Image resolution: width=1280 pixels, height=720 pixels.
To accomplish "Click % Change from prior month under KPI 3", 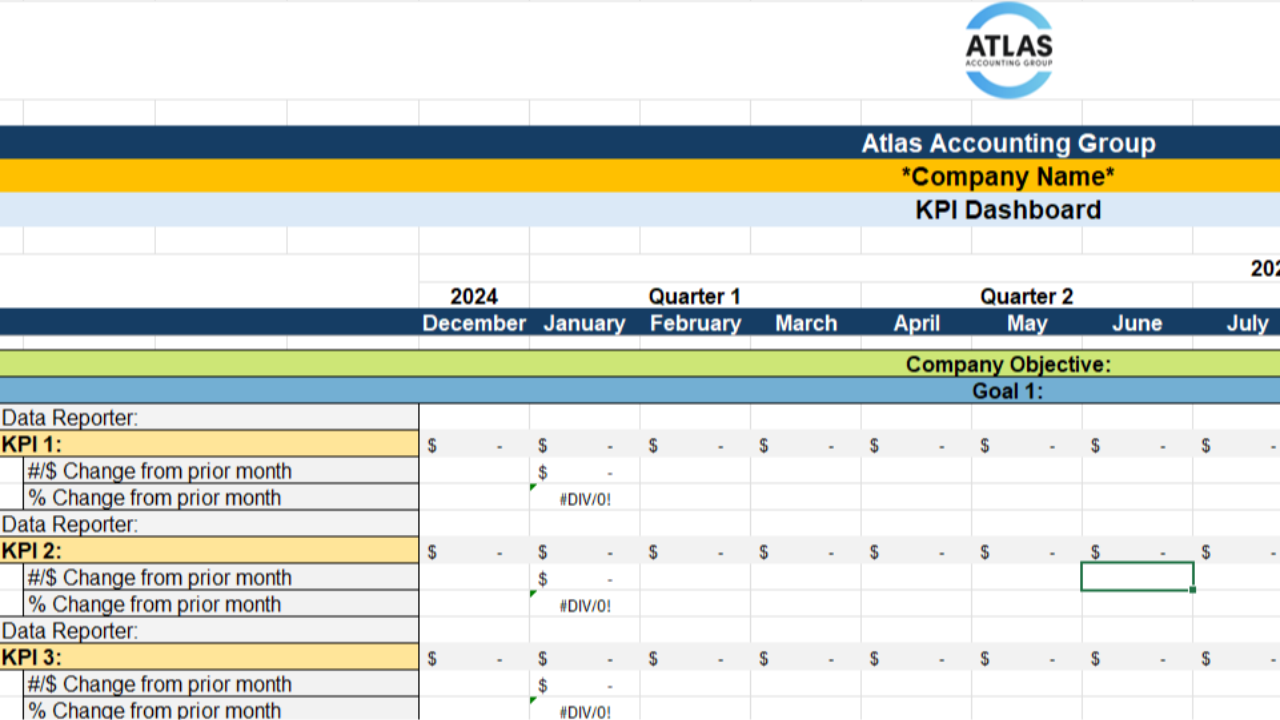I will 221,710.
